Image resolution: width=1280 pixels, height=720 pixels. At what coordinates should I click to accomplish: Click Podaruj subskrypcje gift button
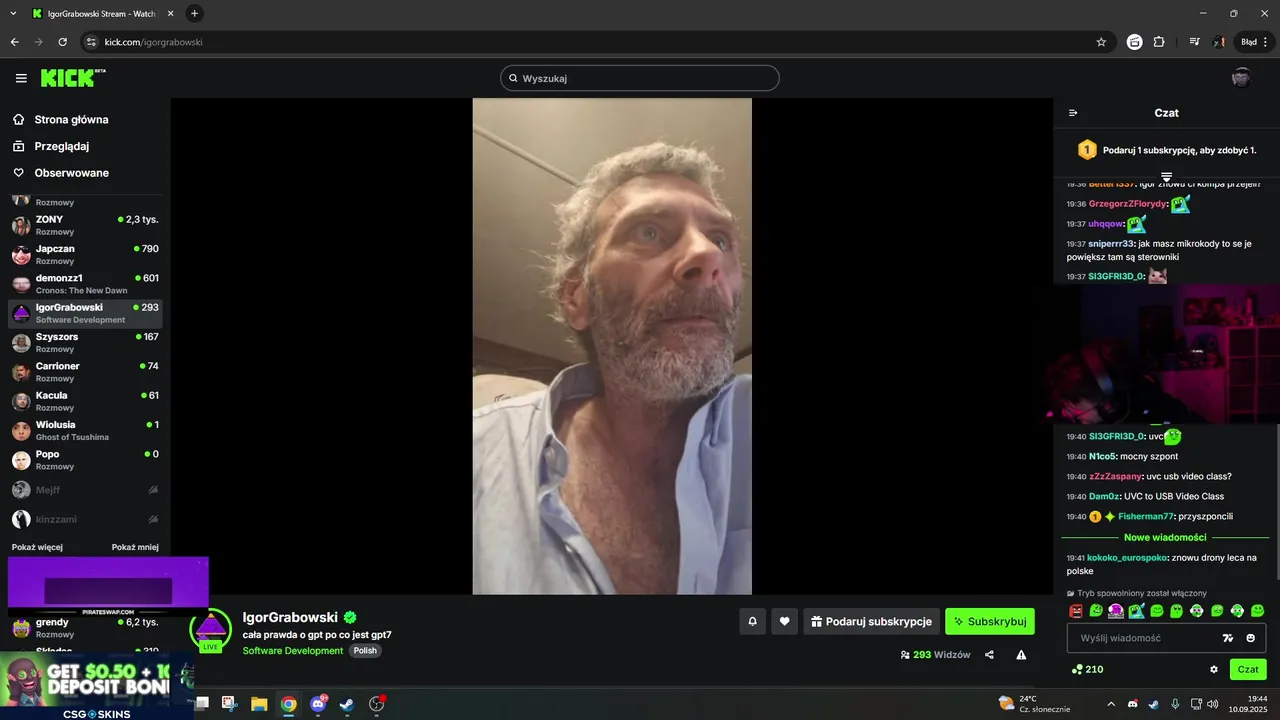click(871, 621)
